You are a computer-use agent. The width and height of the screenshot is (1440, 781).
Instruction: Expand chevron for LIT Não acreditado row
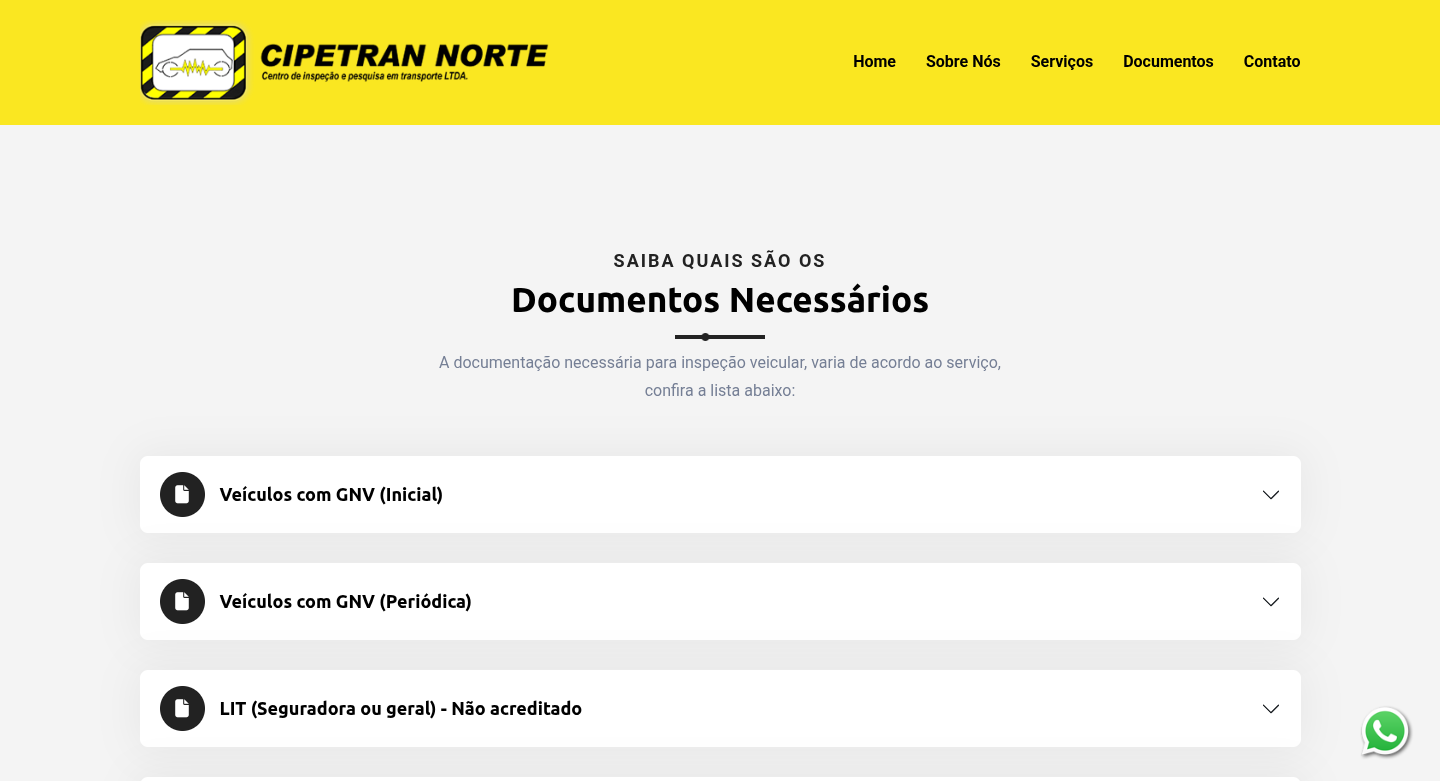[1271, 709]
